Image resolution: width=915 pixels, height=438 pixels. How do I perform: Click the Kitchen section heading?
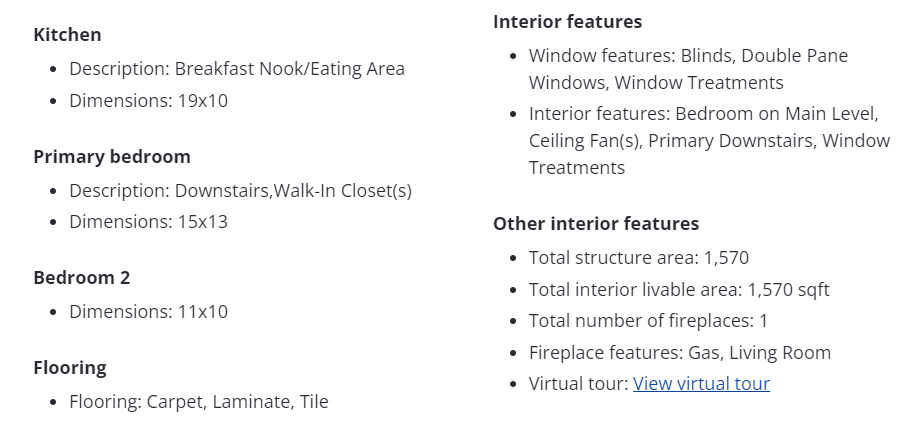click(x=67, y=35)
